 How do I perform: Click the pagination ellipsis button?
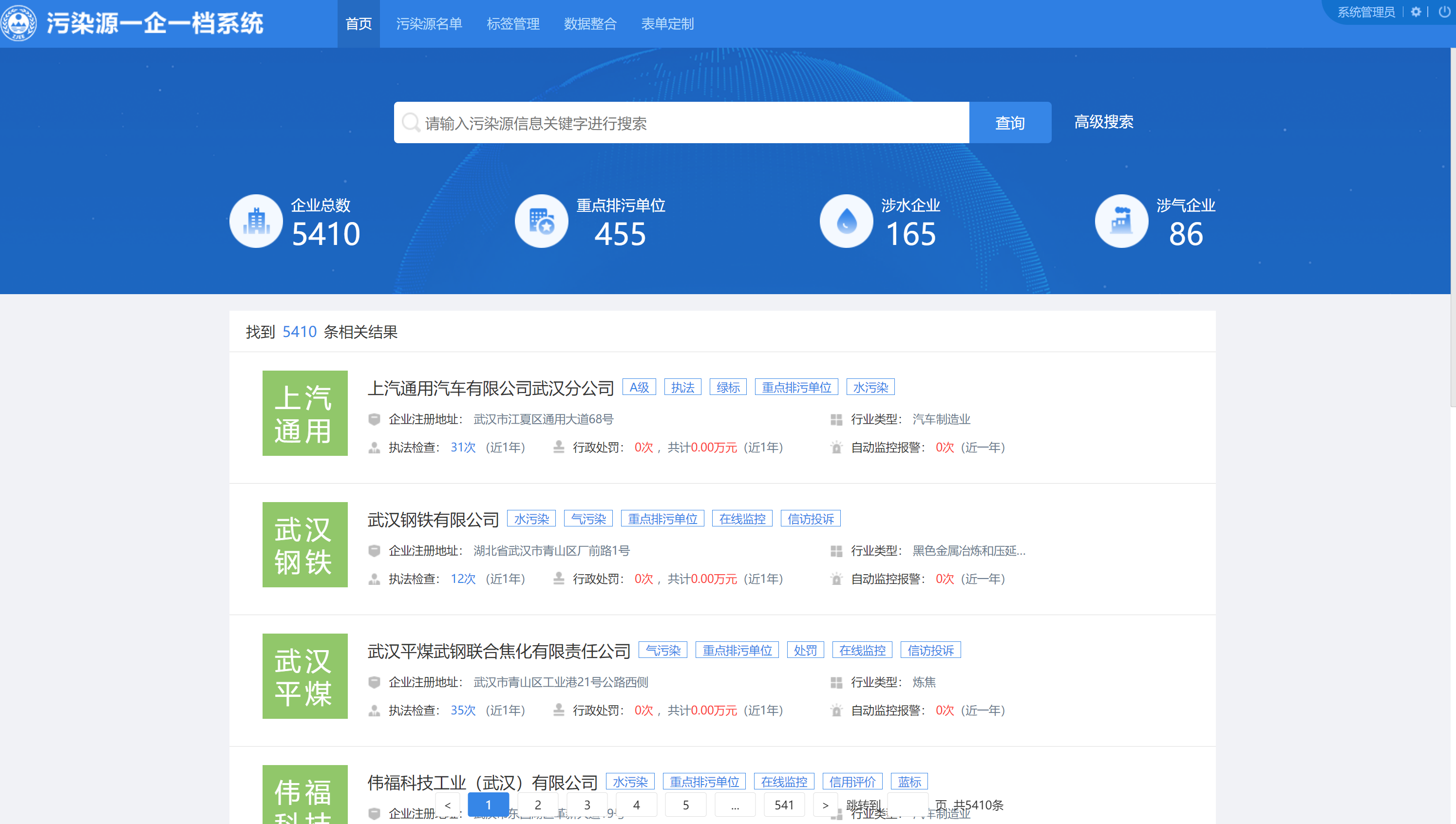coord(735,805)
